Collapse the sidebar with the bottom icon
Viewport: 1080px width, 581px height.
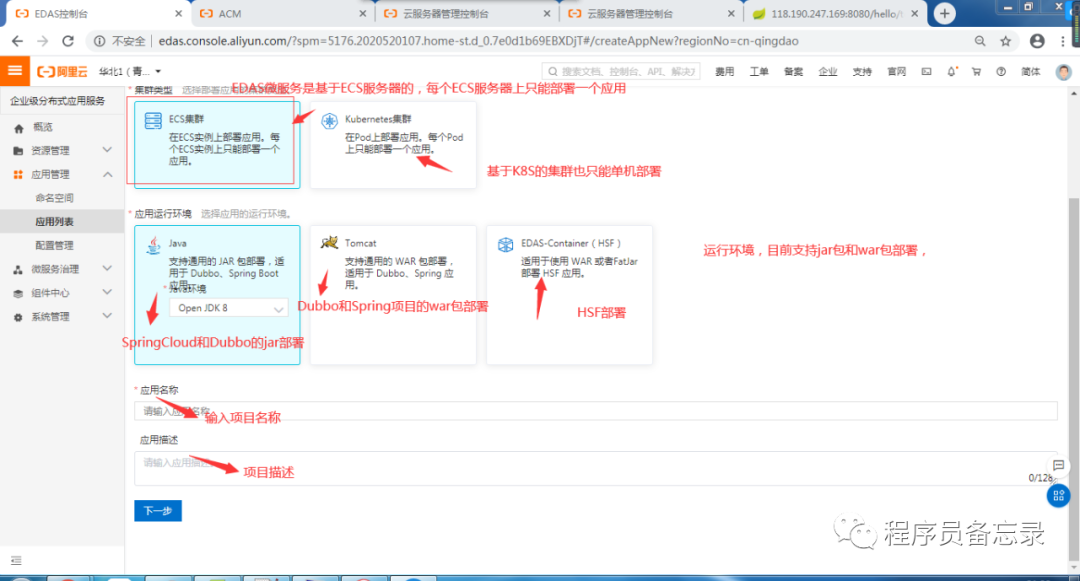point(16,560)
